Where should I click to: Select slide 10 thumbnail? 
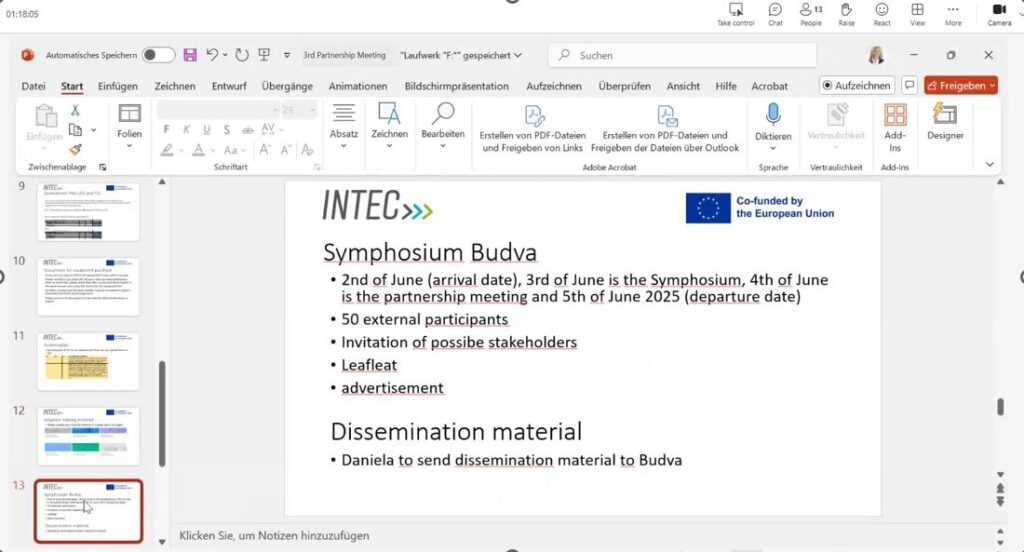click(88, 286)
